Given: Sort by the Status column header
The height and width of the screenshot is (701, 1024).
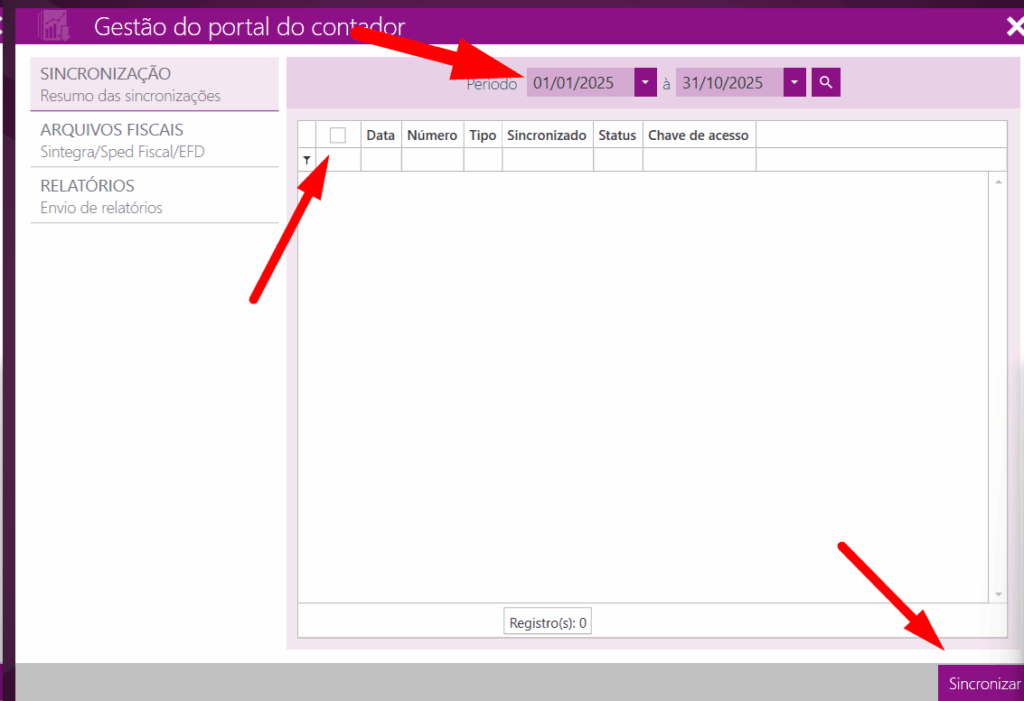Looking at the screenshot, I should (617, 135).
